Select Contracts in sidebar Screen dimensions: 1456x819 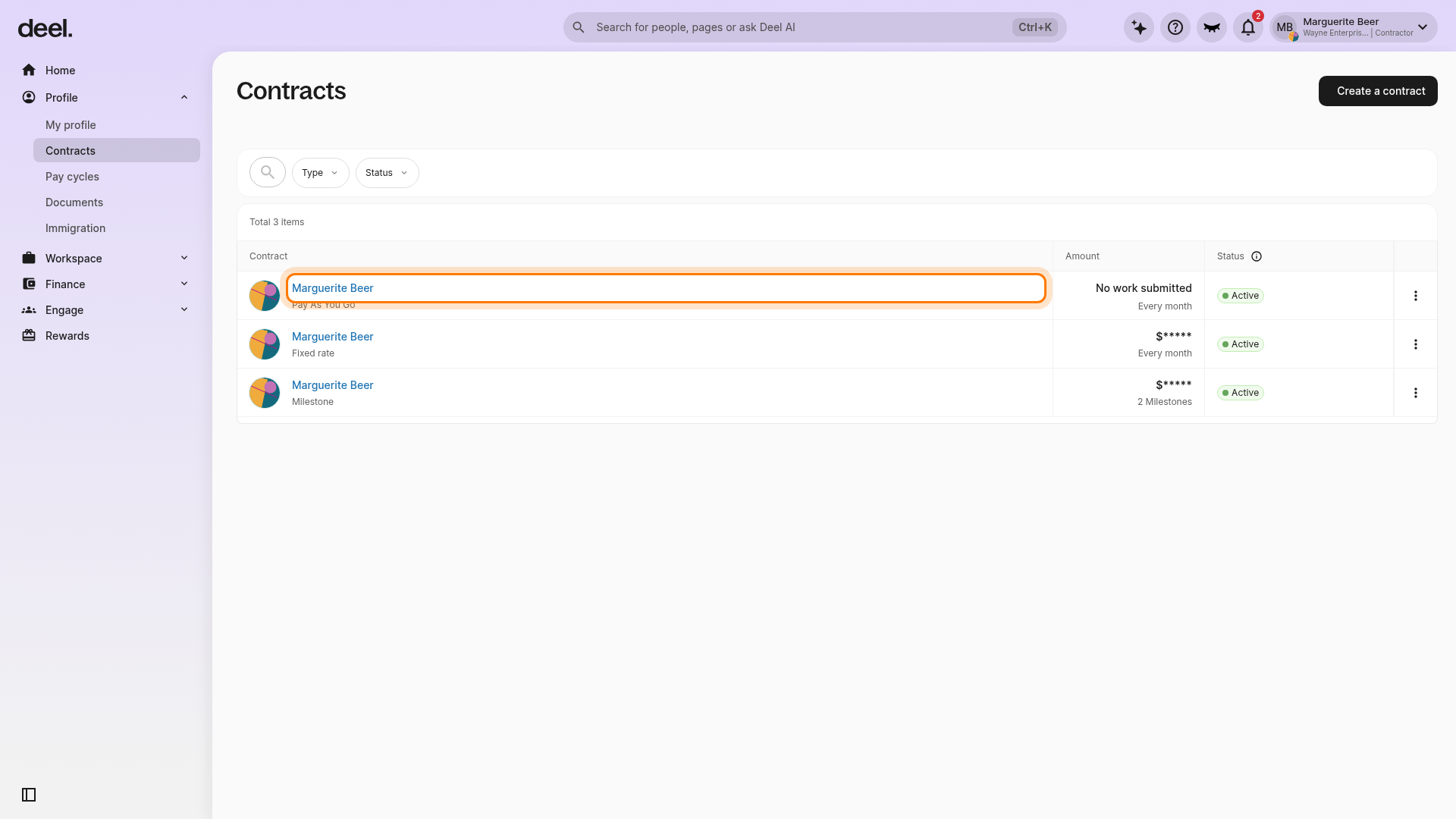tap(117, 150)
